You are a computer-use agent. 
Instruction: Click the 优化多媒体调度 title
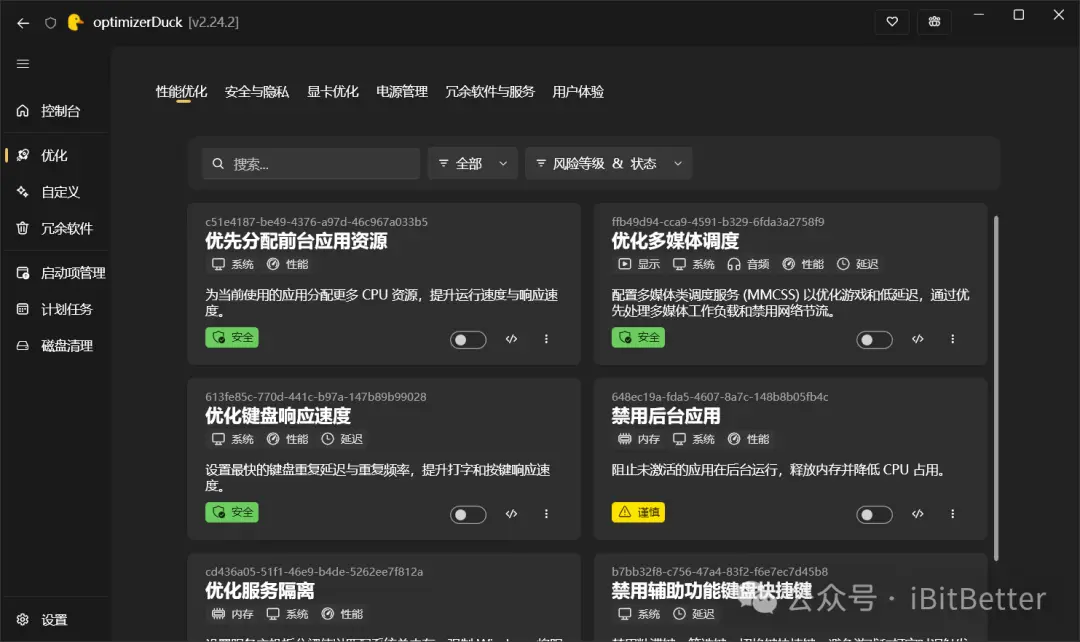(675, 241)
